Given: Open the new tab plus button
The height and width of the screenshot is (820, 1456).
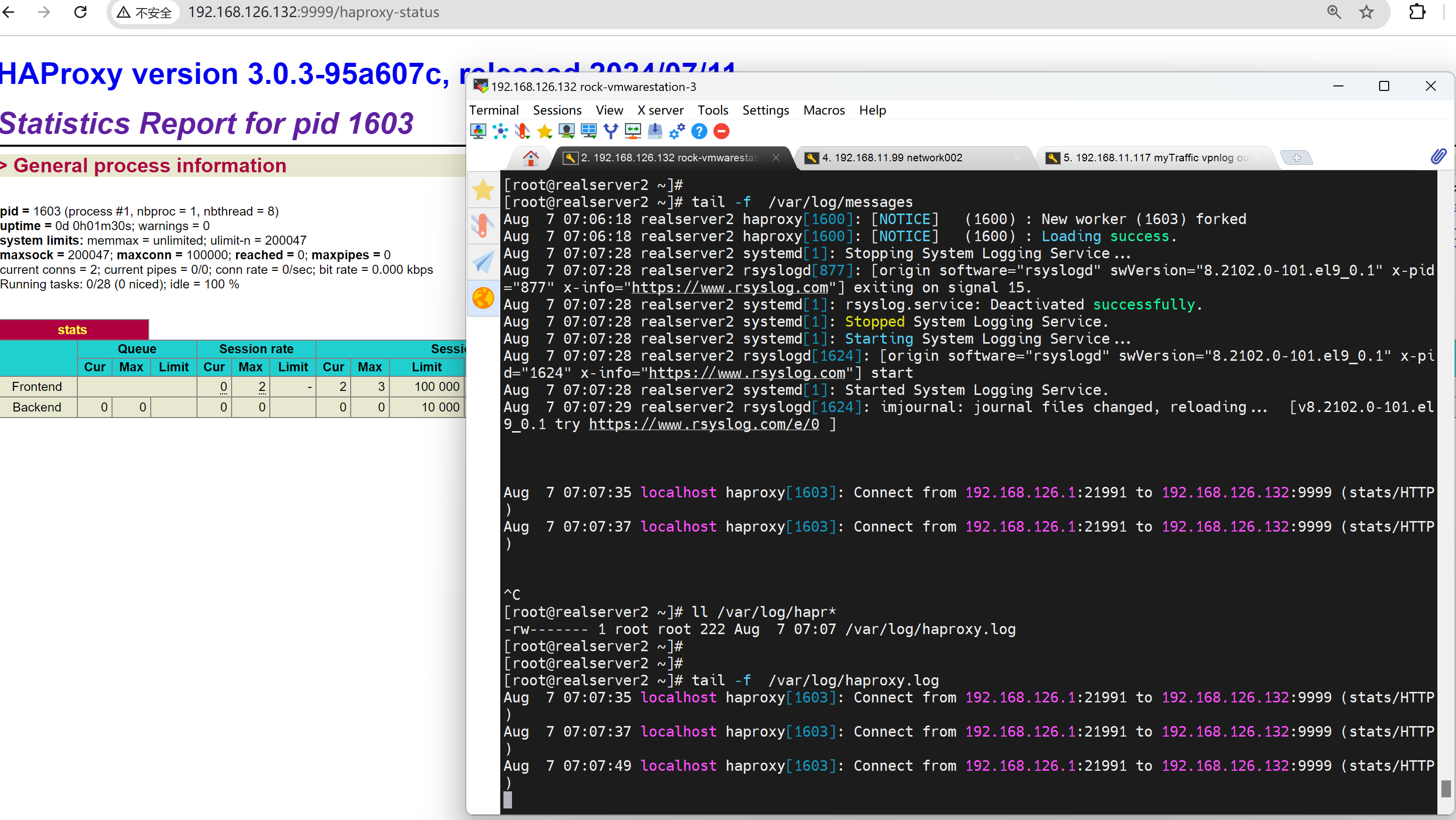Looking at the screenshot, I should 1296,158.
